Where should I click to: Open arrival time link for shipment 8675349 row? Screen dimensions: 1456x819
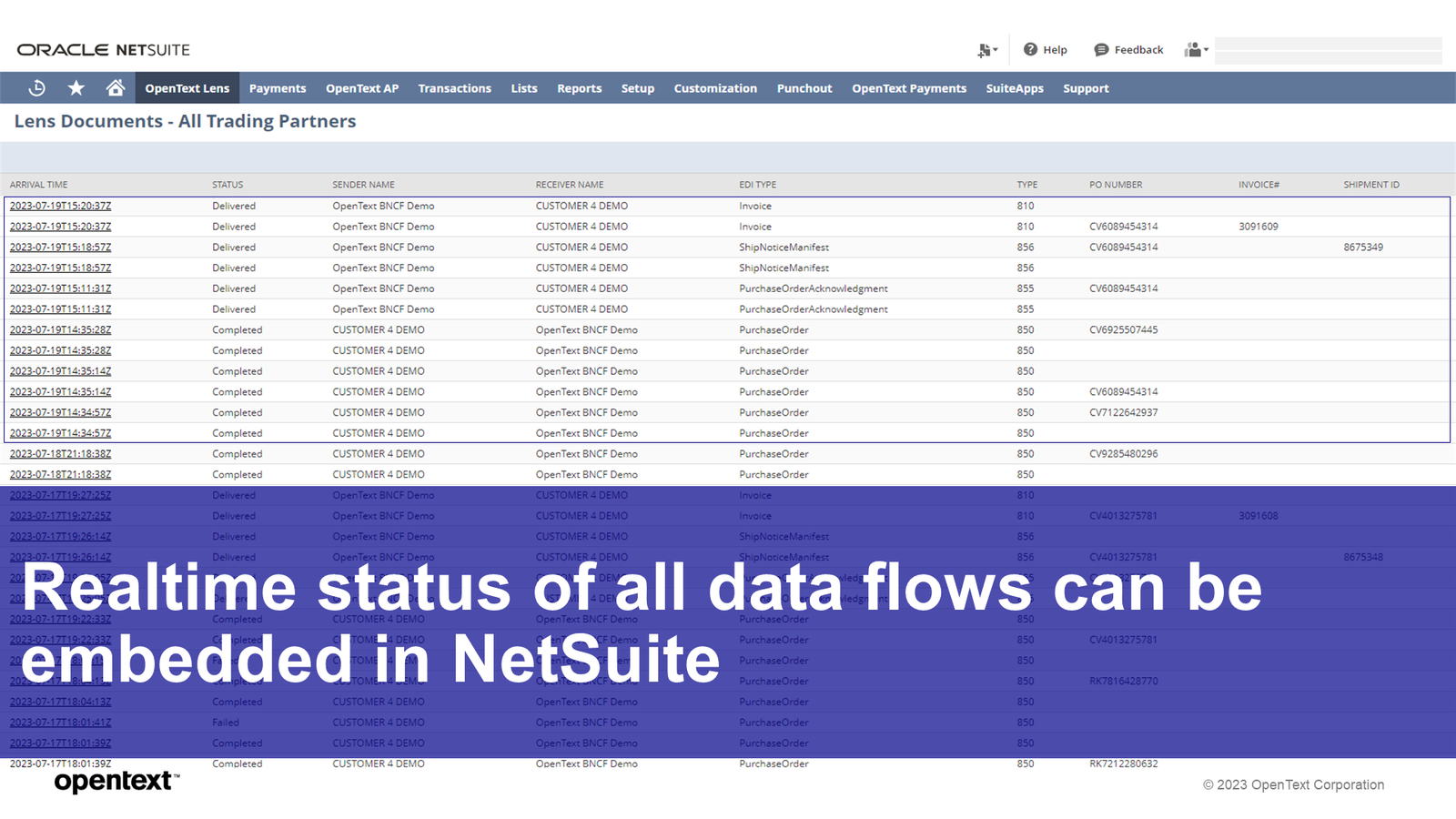[x=60, y=248]
